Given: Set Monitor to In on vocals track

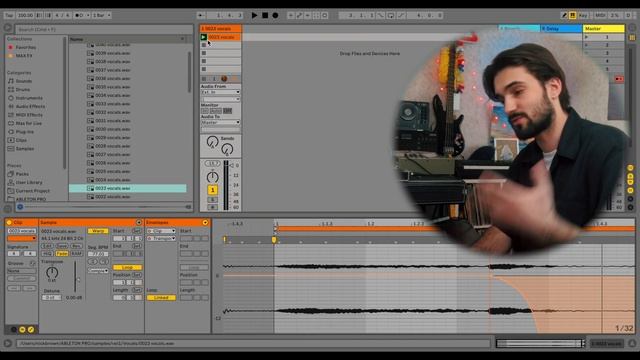Looking at the screenshot, I should pyautogui.click(x=205, y=111).
